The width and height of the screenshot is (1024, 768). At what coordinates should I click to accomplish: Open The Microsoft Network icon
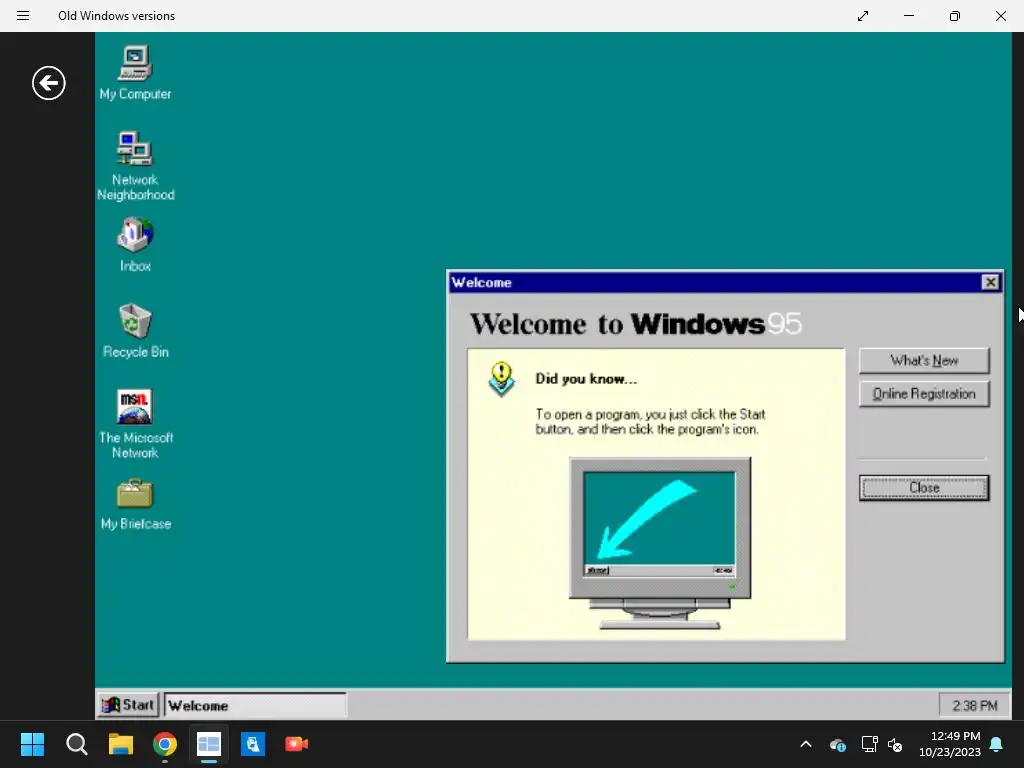coord(135,424)
